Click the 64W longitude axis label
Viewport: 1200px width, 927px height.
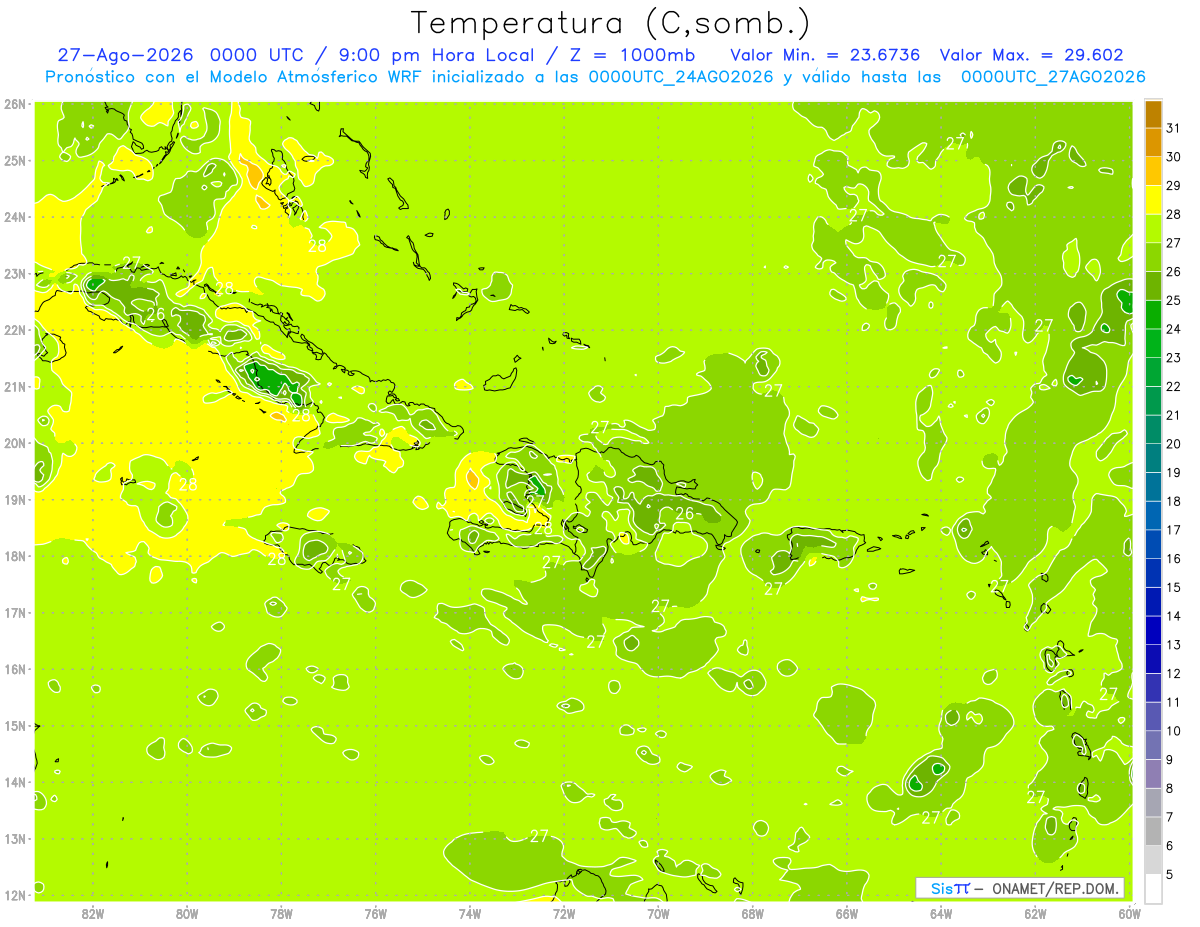click(x=941, y=913)
